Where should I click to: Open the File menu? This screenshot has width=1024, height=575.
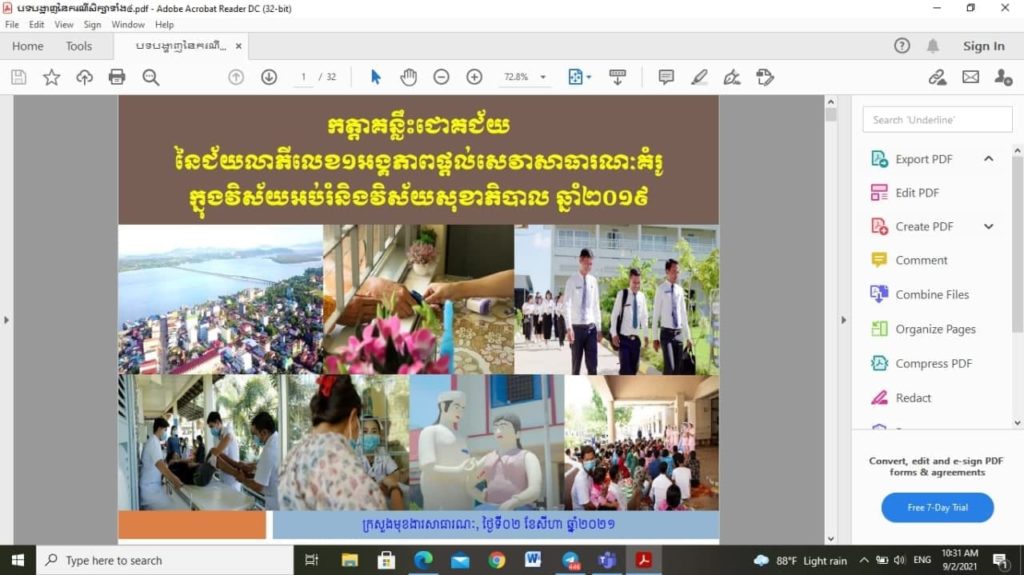click(x=12, y=24)
